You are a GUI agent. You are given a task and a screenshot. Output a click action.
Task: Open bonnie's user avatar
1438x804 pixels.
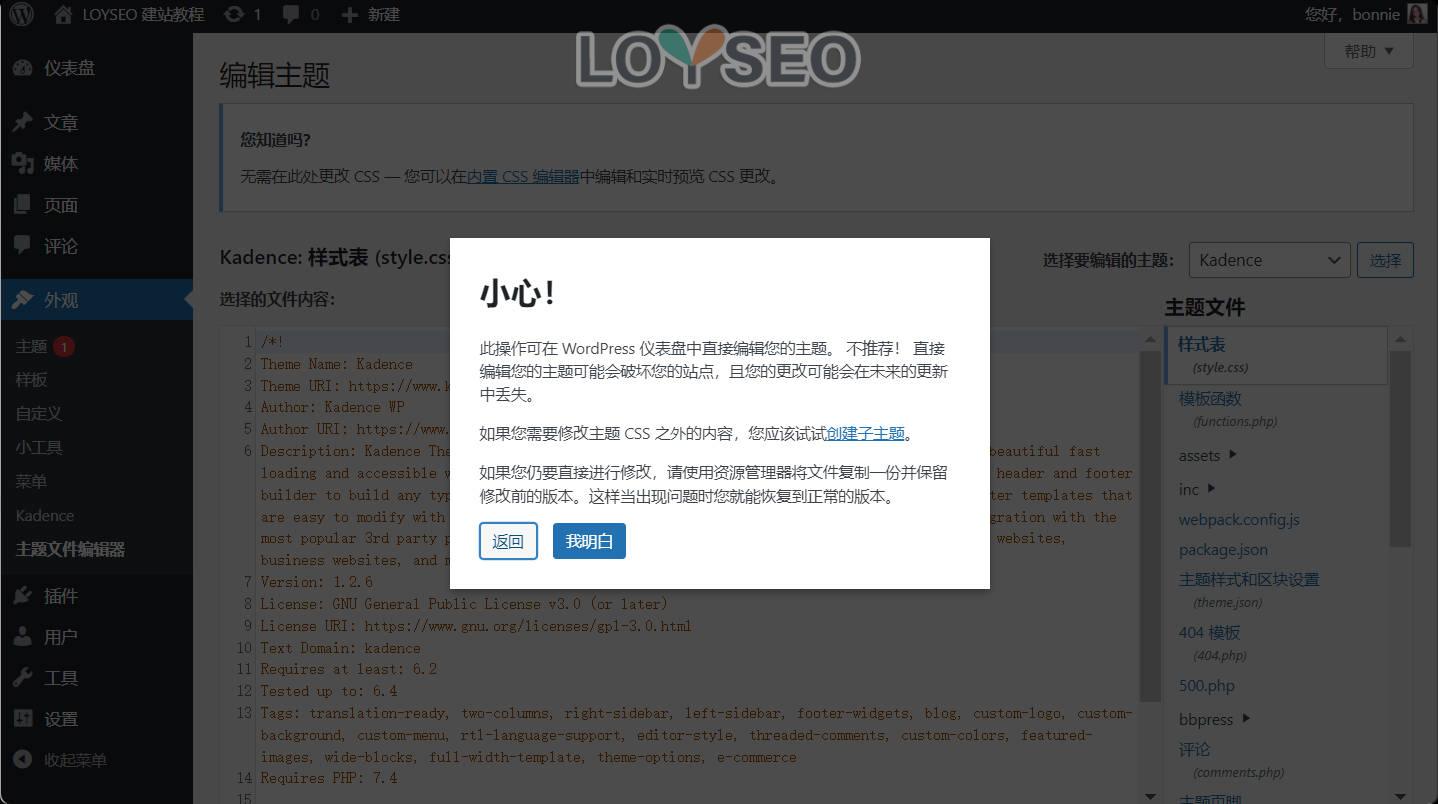click(1416, 14)
